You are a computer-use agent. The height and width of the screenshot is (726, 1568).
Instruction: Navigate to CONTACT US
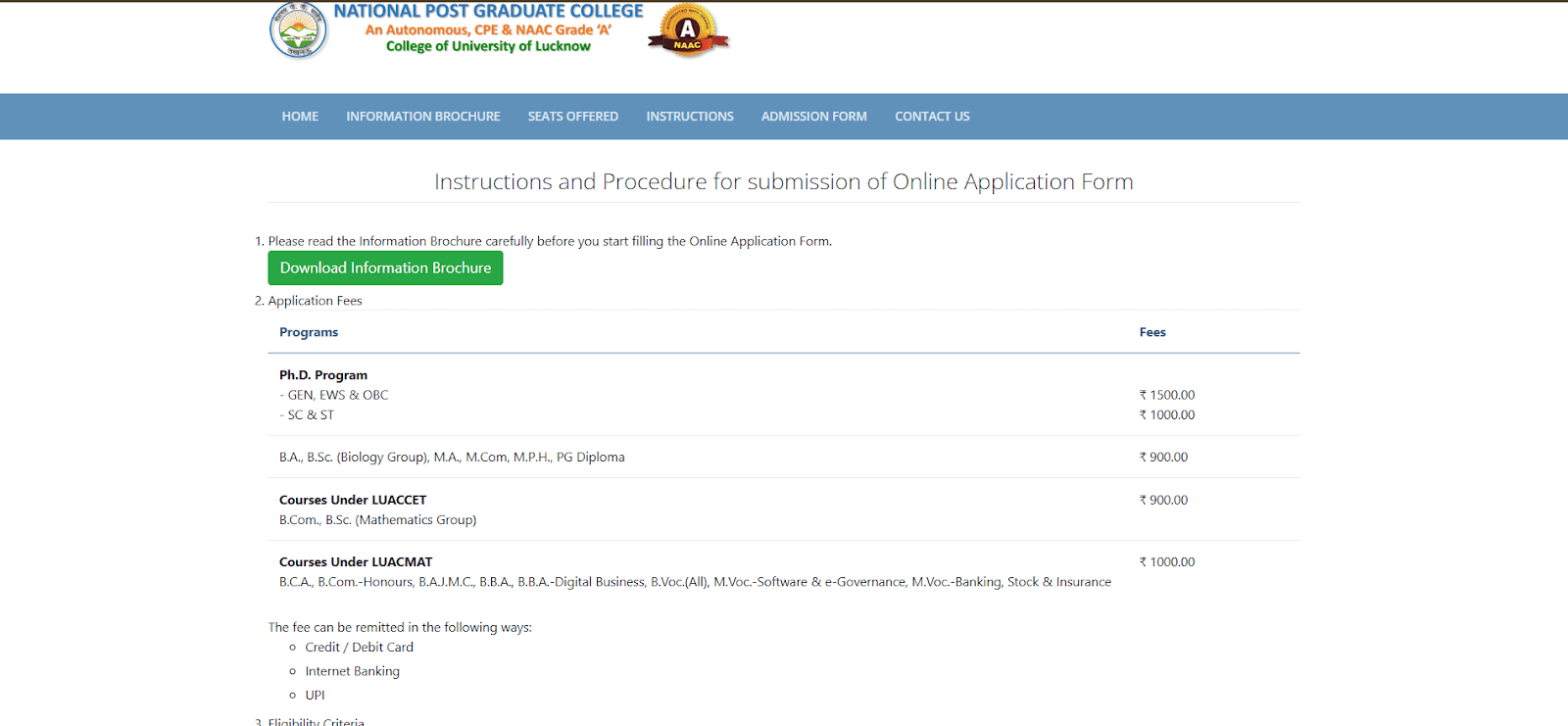[931, 117]
